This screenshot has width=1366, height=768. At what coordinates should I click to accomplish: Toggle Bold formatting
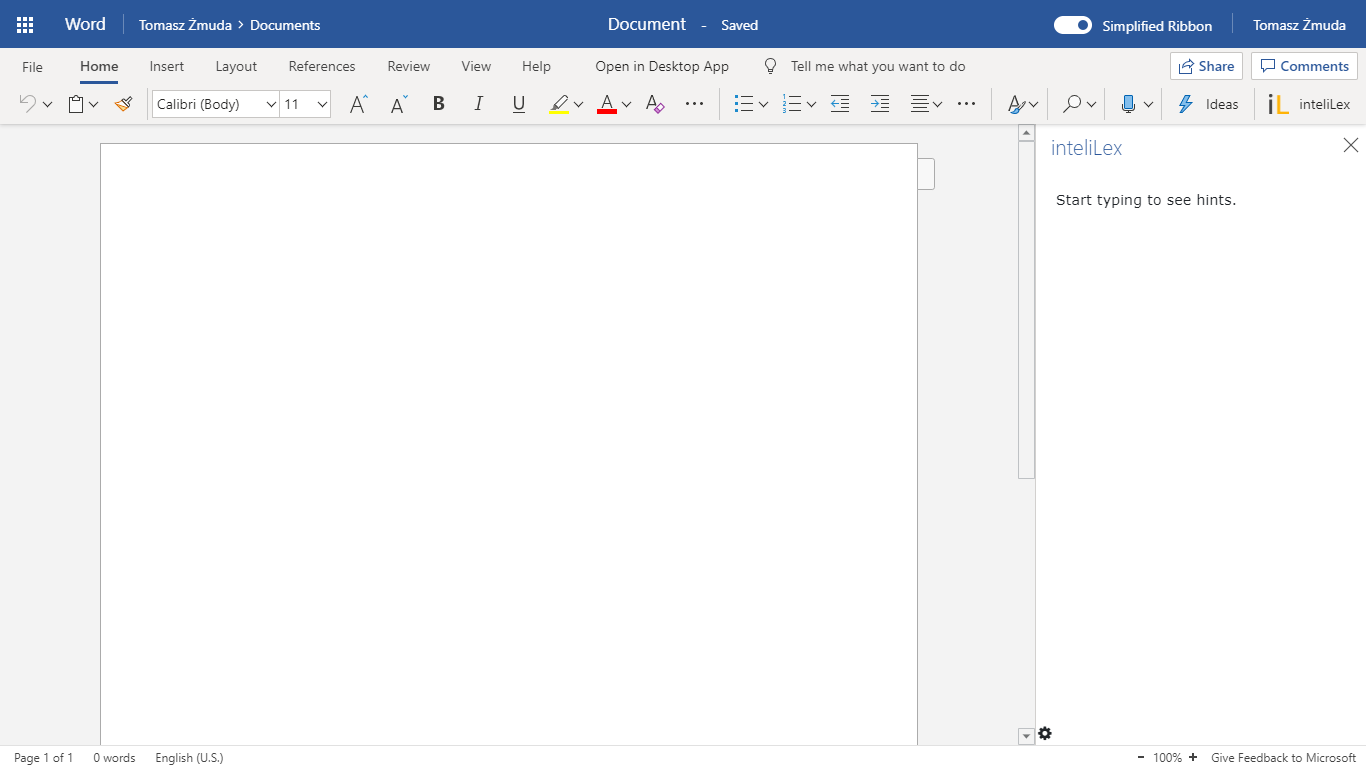(x=438, y=104)
